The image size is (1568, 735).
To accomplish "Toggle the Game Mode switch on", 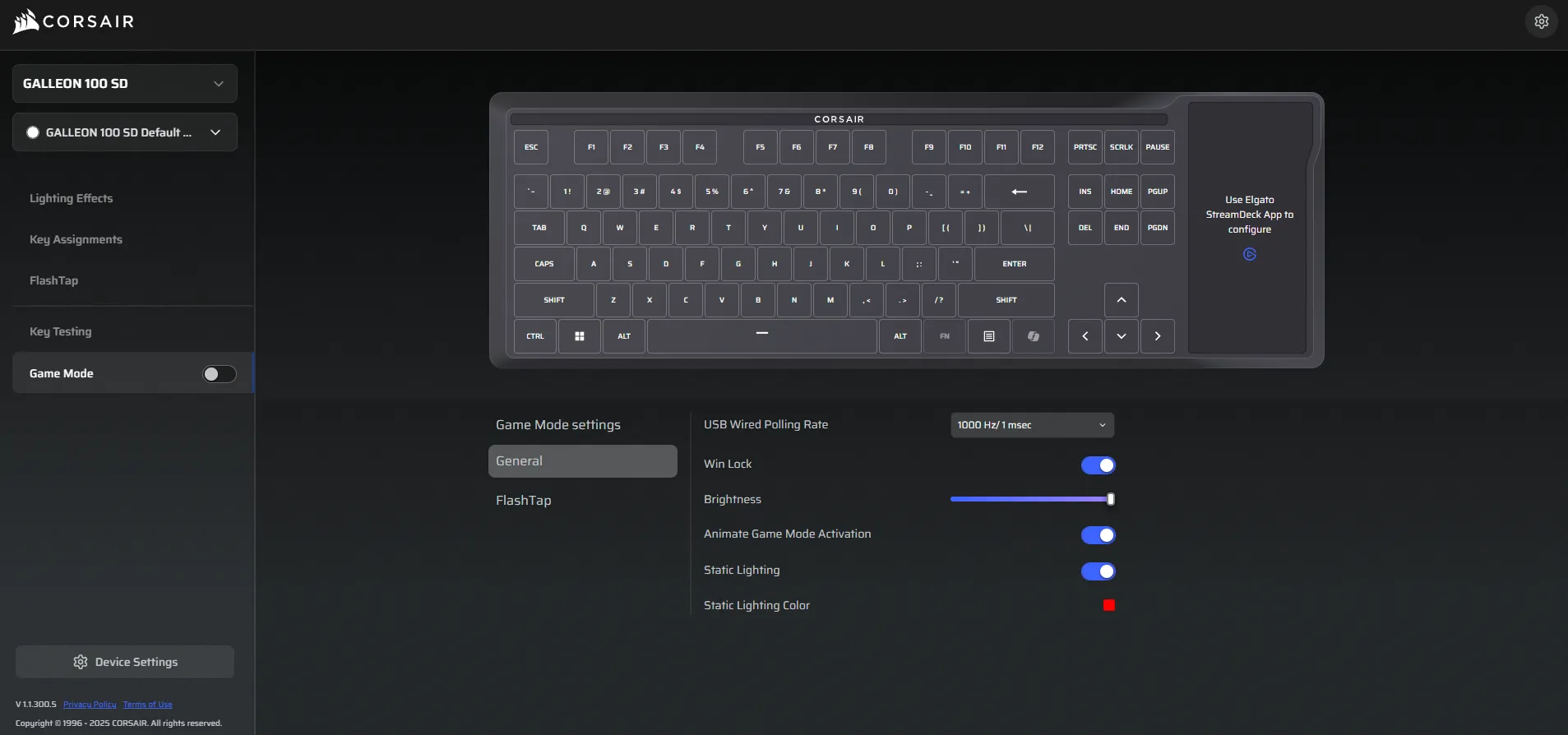I will coord(220,374).
